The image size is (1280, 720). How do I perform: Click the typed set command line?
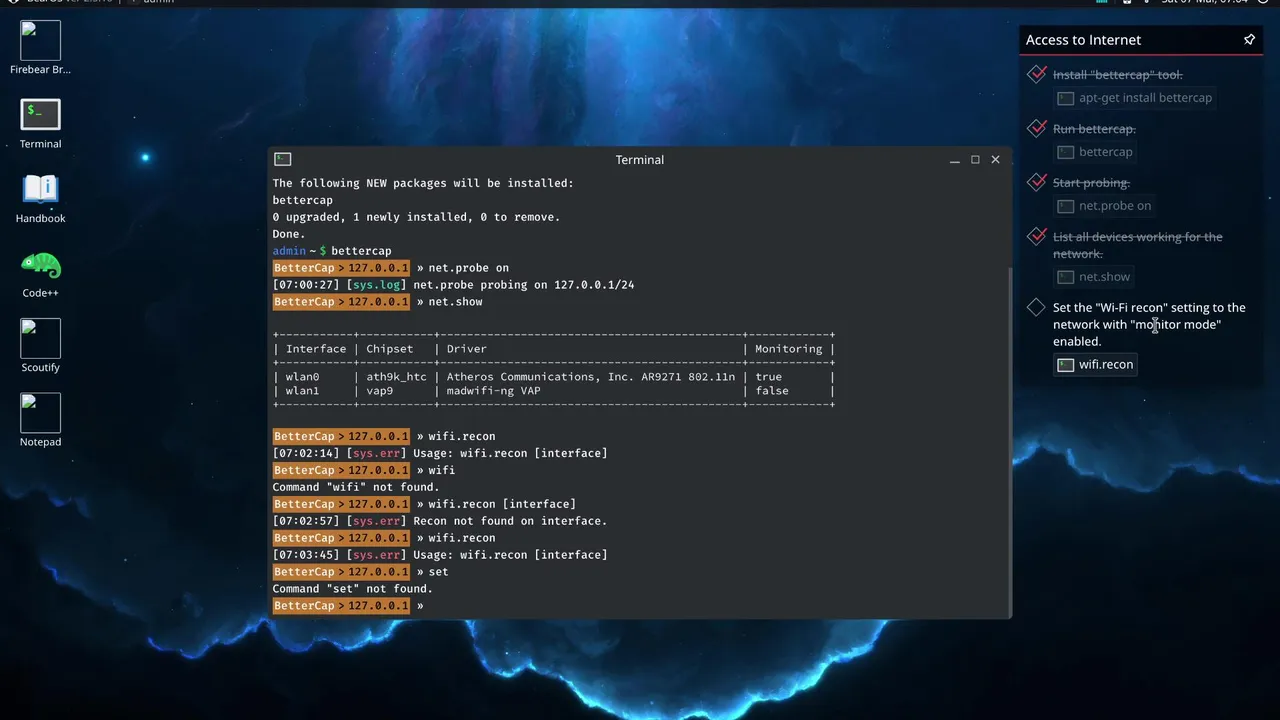pos(438,572)
